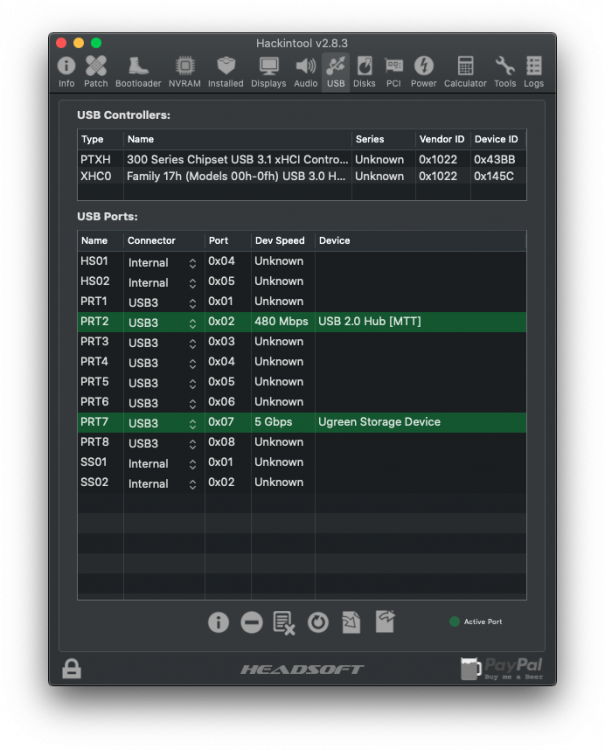Select the USB toolbar icon
Screen dimensions: 605x750
pos(336,72)
